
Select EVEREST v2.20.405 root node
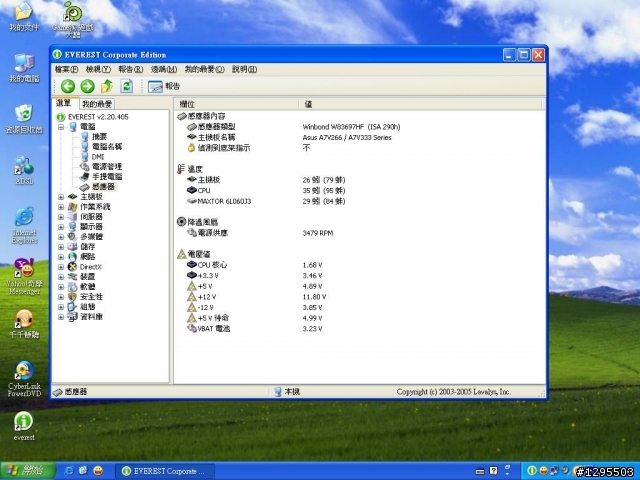pos(98,117)
